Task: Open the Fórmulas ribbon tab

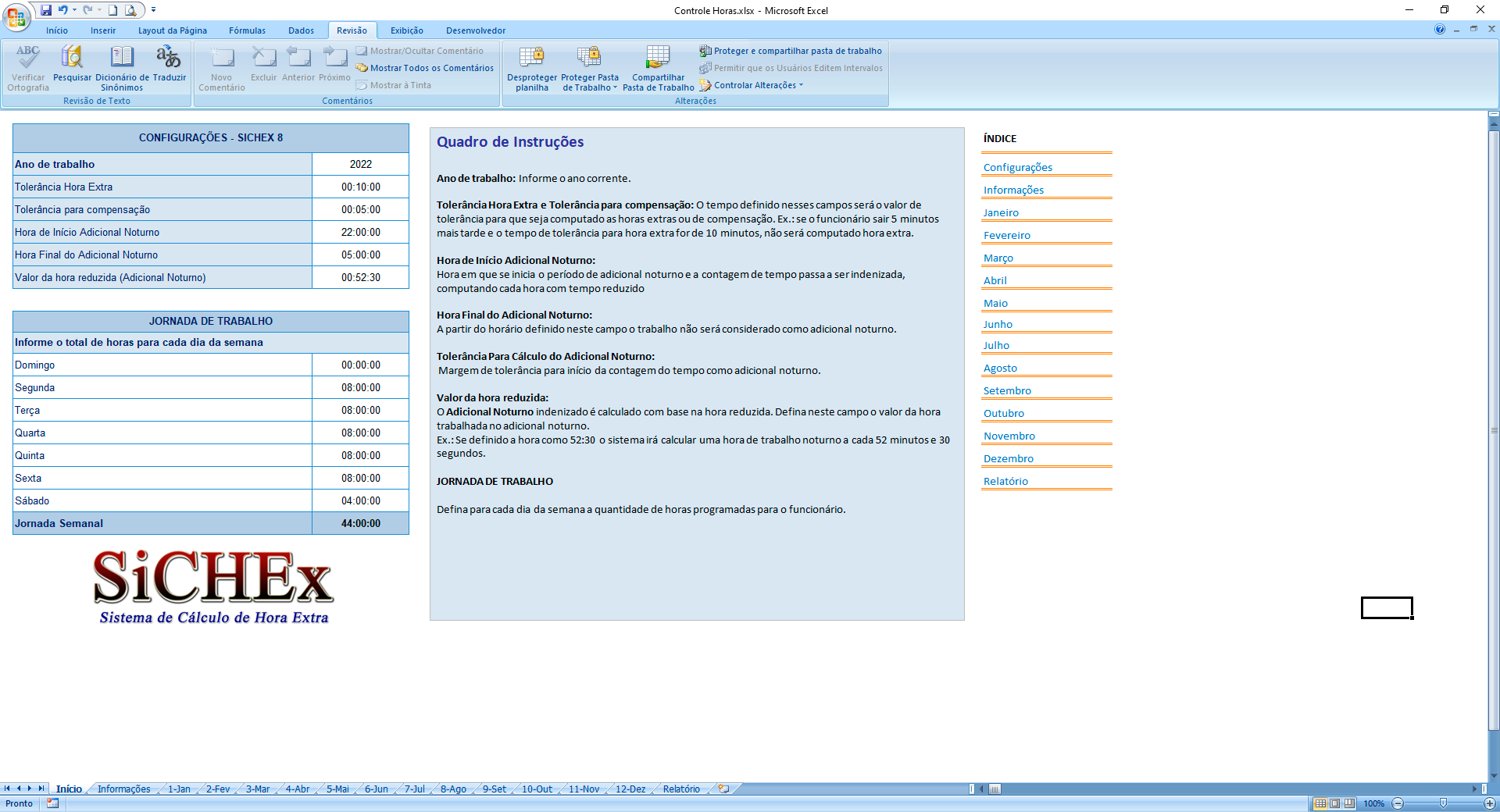Action: 248,30
